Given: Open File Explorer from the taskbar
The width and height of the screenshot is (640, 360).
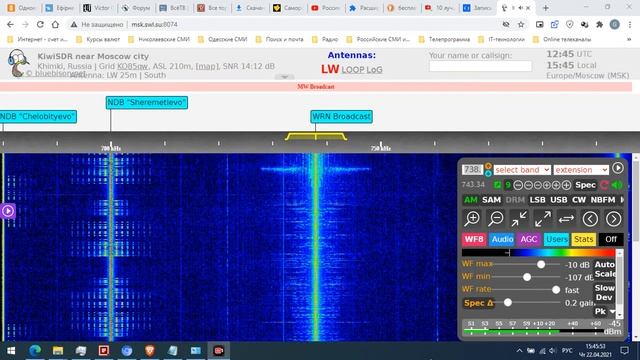Looking at the screenshot, I should tap(58, 351).
